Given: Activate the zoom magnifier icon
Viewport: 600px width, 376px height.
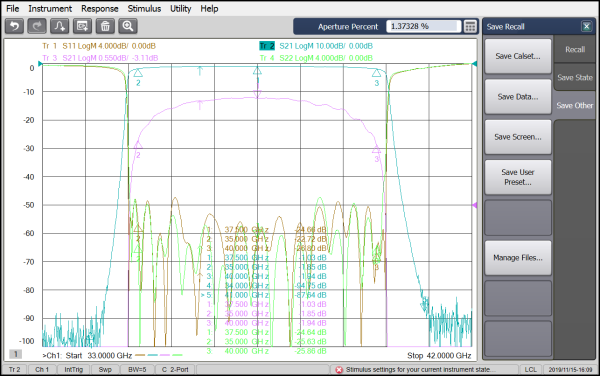Looking at the screenshot, I should 128,26.
